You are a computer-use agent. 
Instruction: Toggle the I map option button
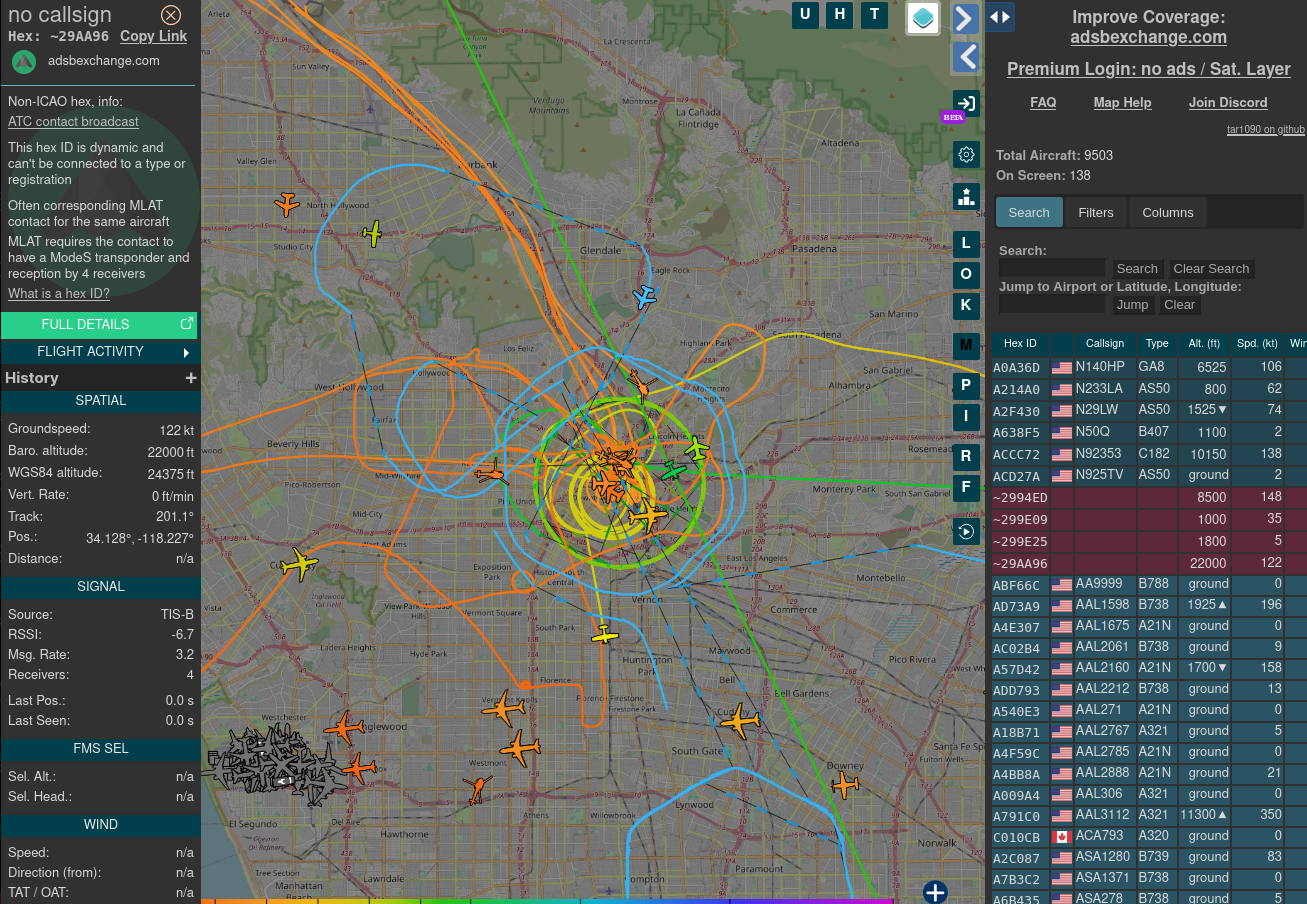965,416
